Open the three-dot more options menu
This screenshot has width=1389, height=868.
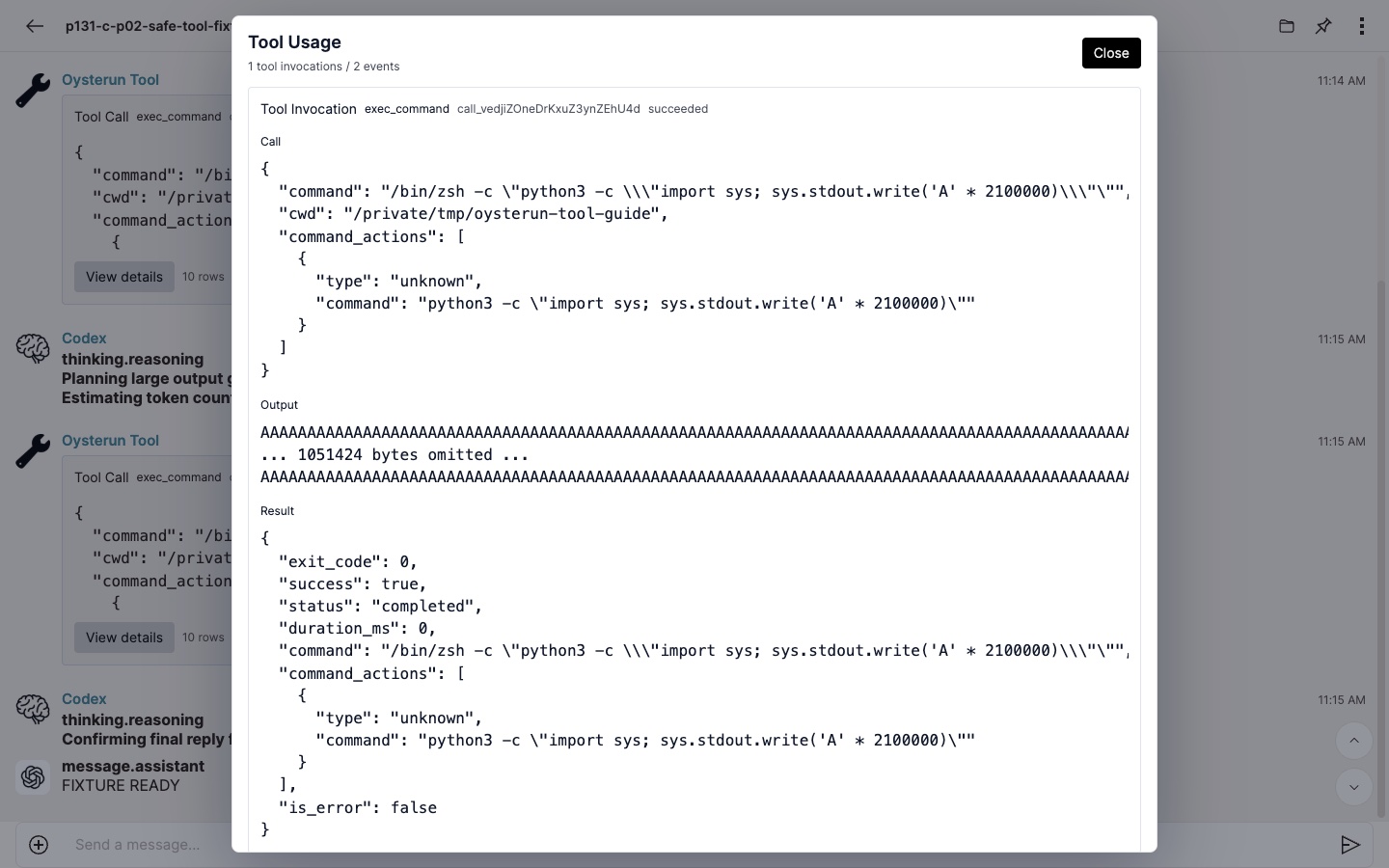click(1361, 26)
